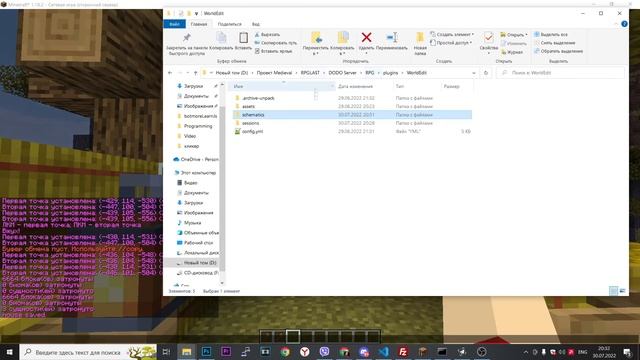The image size is (640, 360).
Task: Click the Поиск в WorldEdit search field
Action: [x=560, y=73]
